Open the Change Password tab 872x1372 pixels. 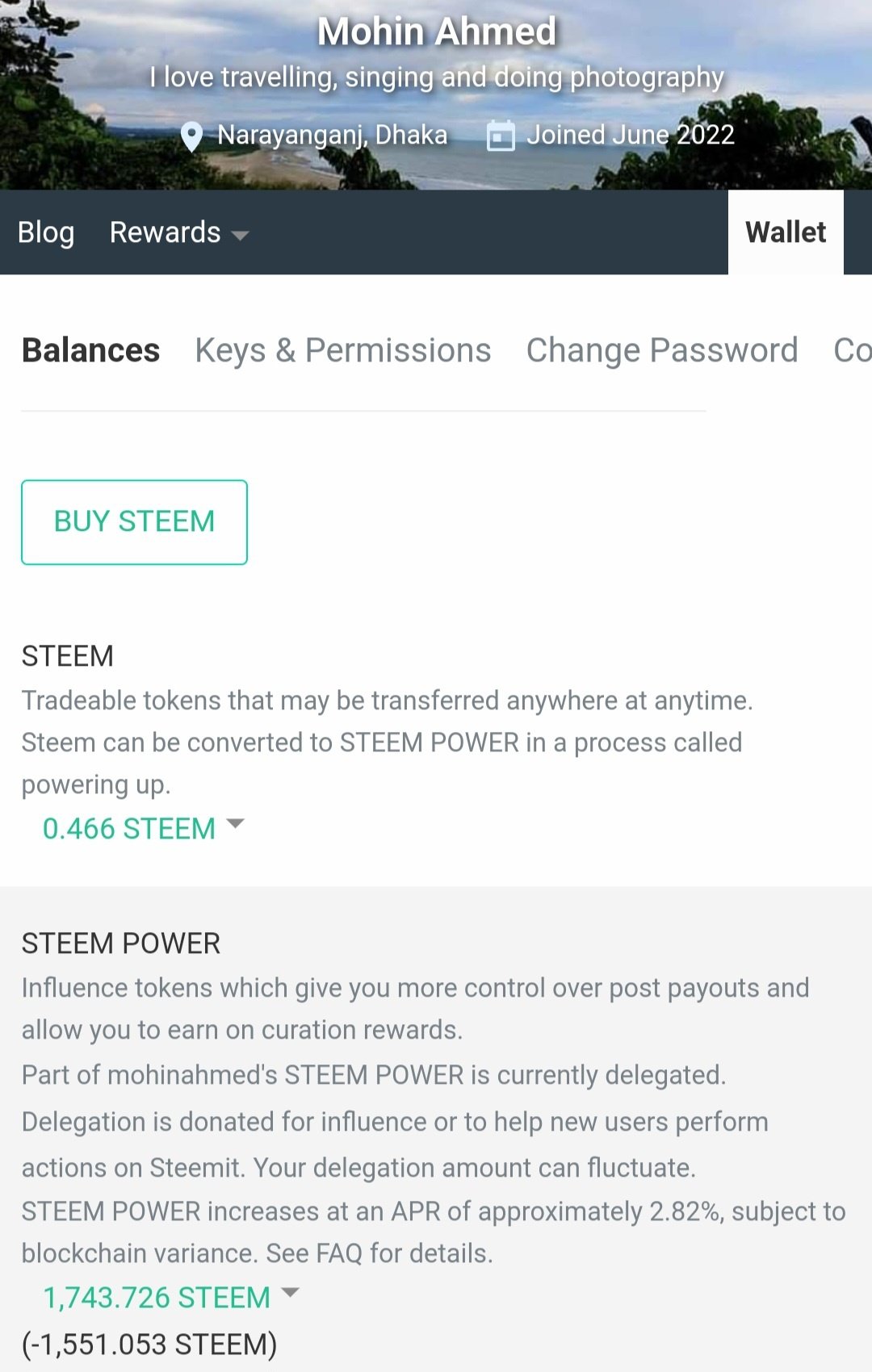662,350
